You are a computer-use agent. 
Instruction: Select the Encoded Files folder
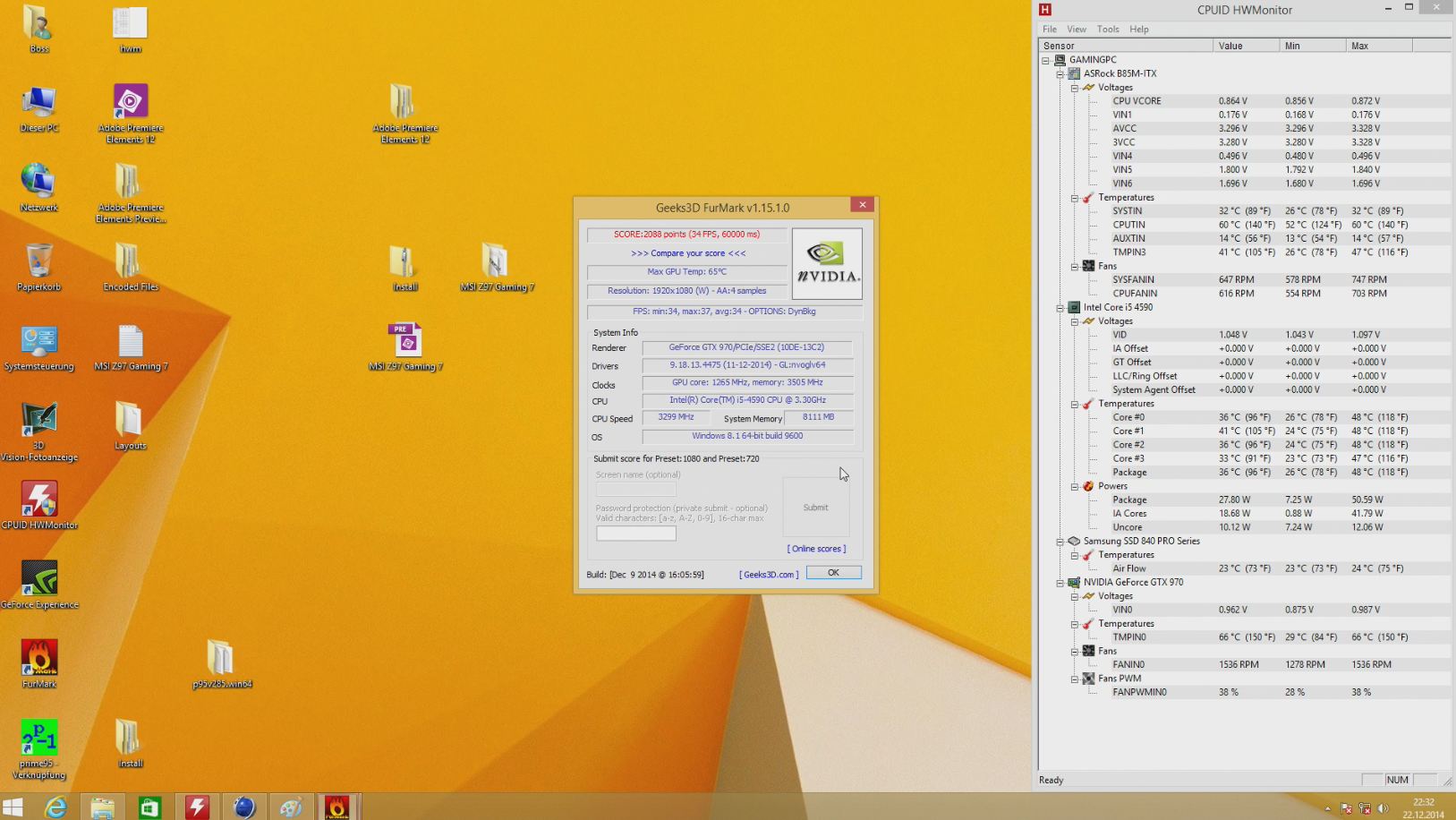131,268
